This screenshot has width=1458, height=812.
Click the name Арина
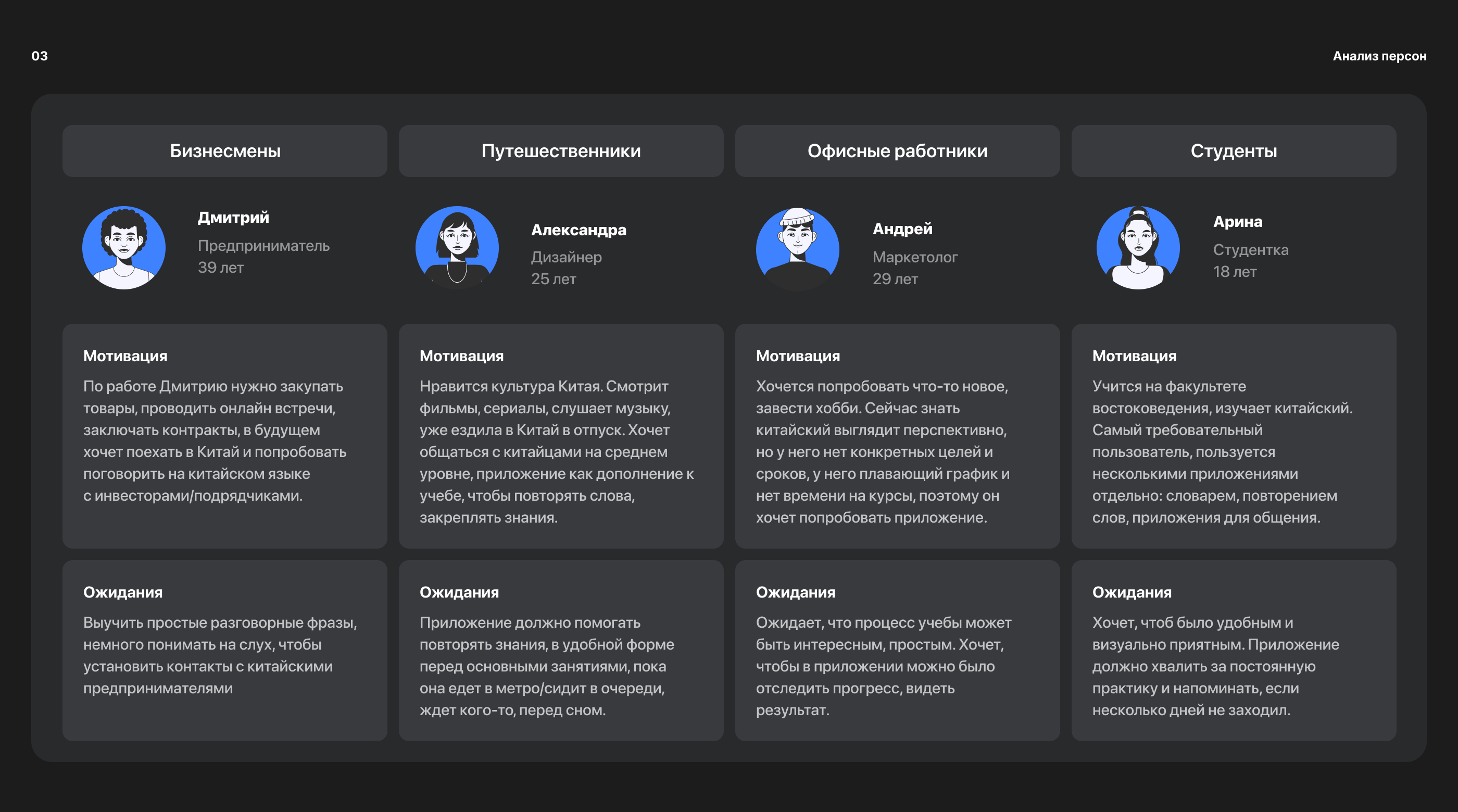[1237, 221]
